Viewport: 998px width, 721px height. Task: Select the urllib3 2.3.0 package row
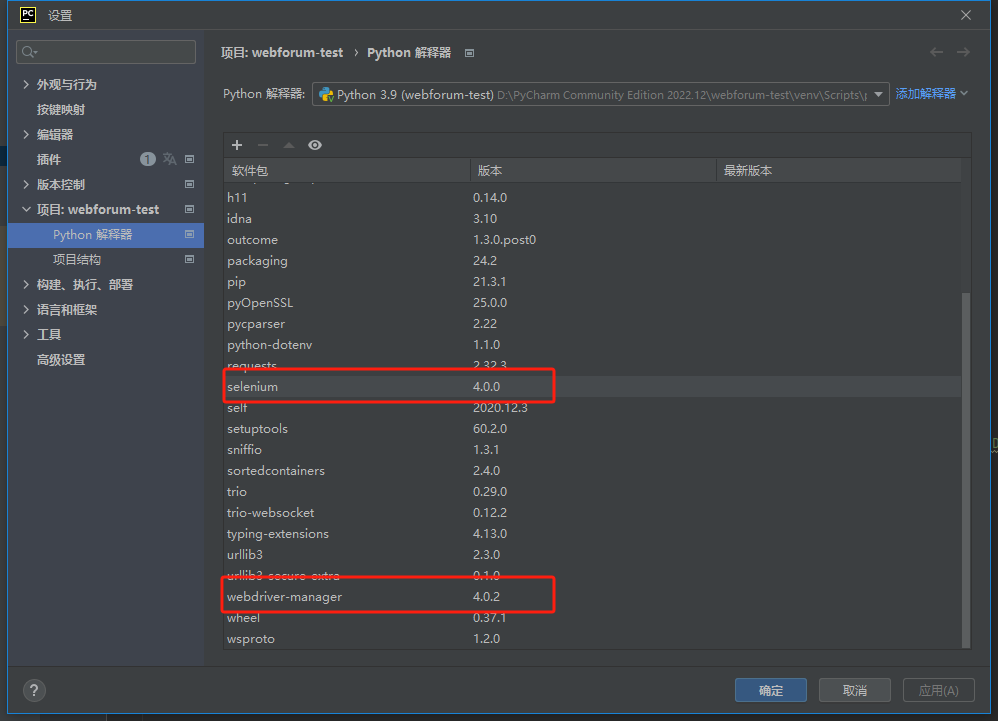[x=592, y=554]
